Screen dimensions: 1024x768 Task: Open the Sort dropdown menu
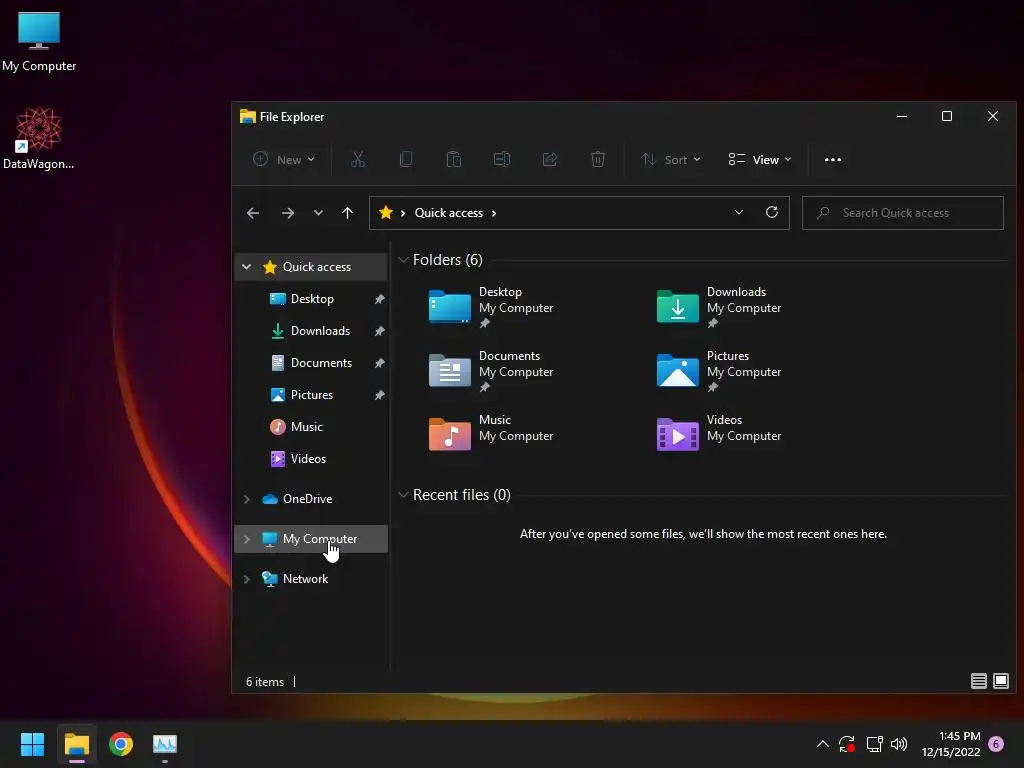(x=671, y=159)
